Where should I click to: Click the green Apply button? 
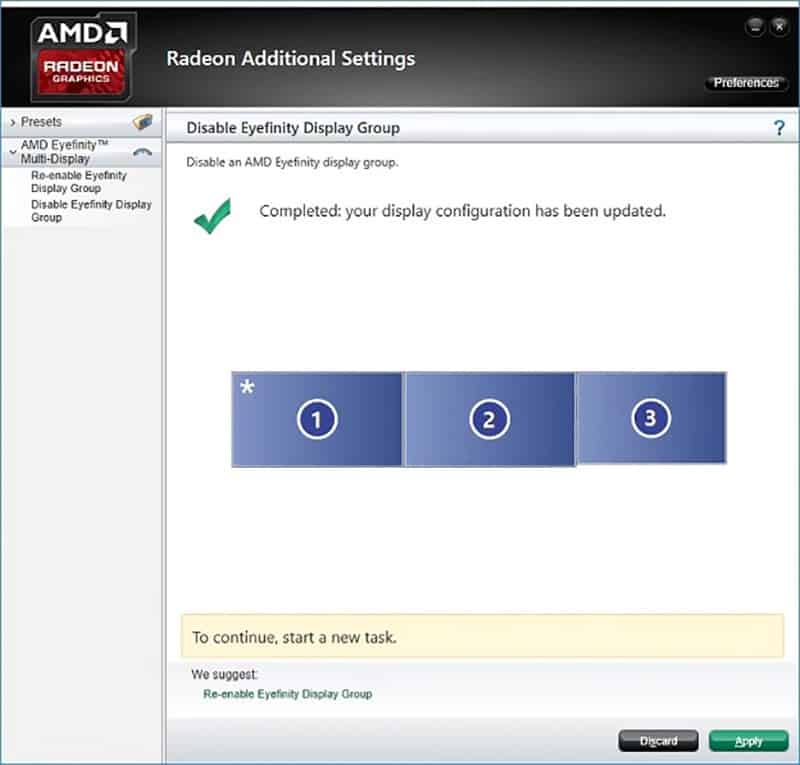[x=748, y=741]
